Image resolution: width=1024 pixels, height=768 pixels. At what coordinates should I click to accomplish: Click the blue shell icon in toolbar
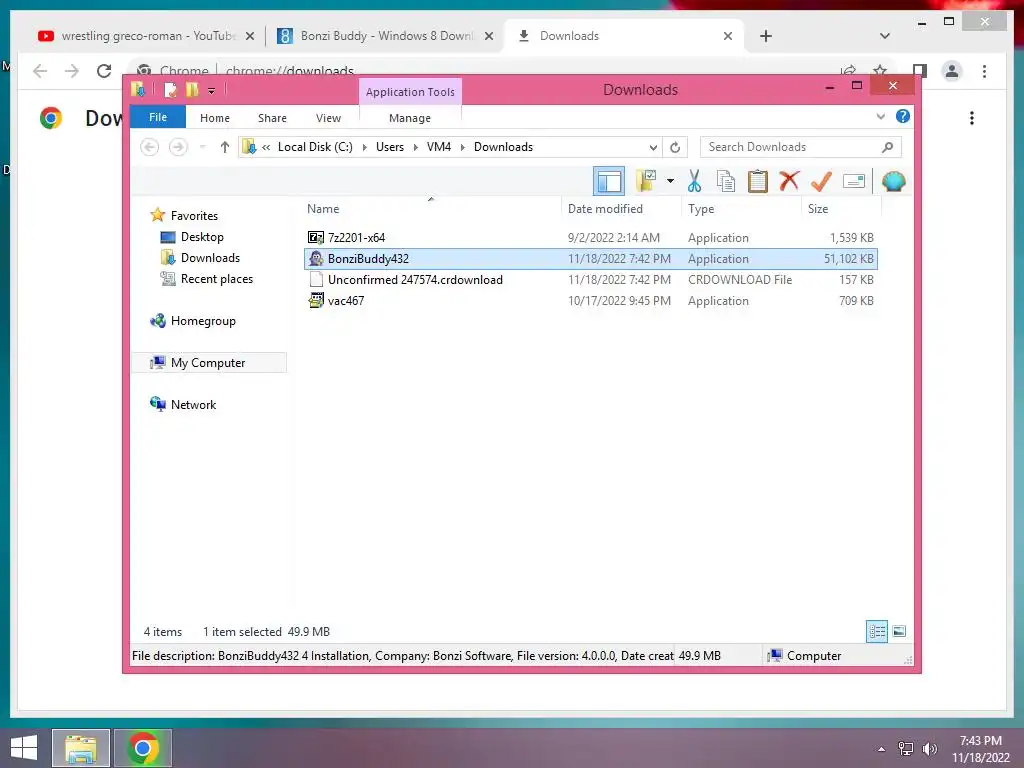(893, 181)
